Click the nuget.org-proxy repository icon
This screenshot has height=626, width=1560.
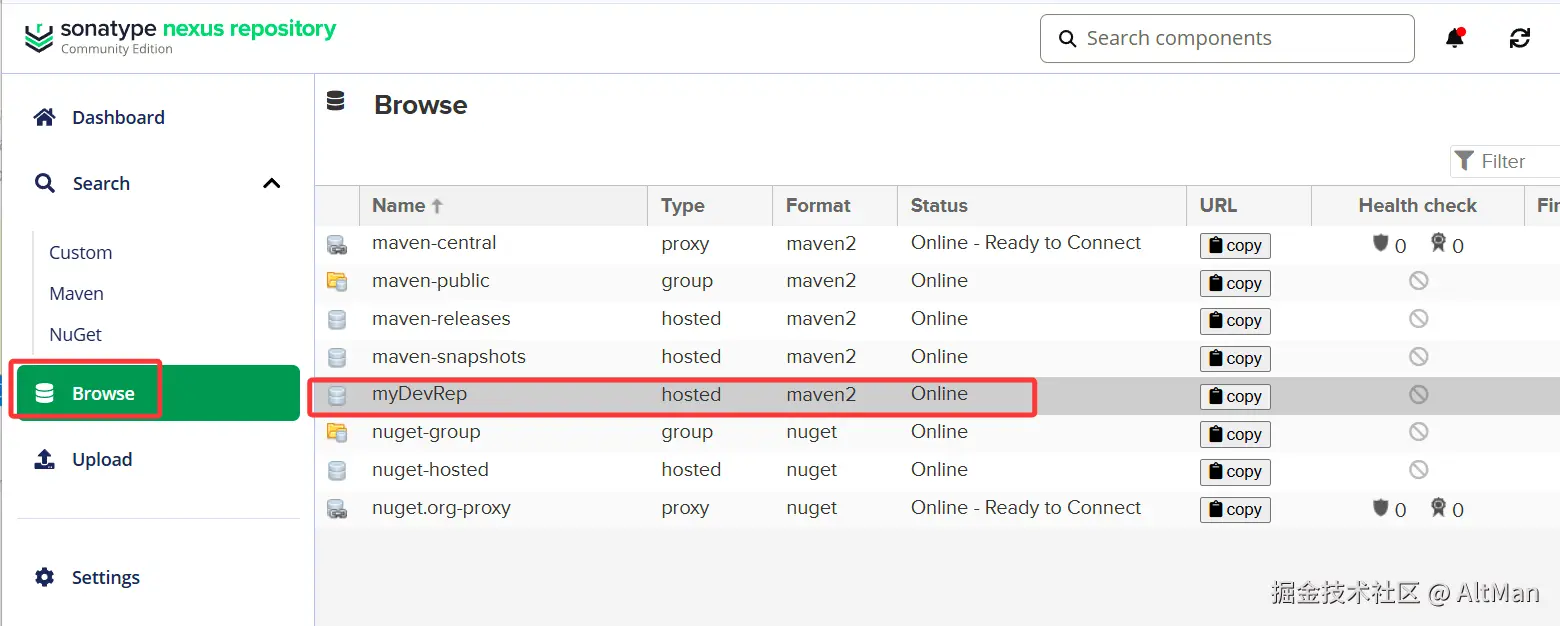[337, 509]
